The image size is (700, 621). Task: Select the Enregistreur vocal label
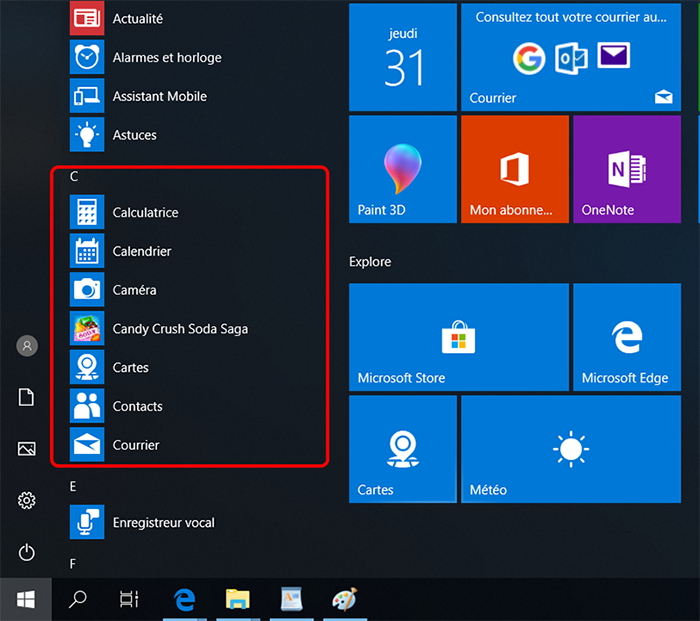pyautogui.click(x=163, y=523)
